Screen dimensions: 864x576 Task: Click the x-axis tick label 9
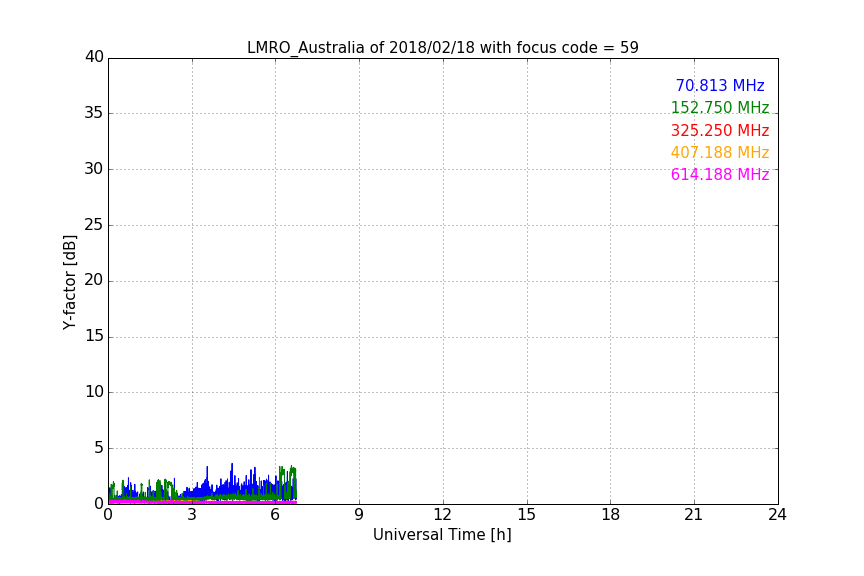(x=359, y=515)
